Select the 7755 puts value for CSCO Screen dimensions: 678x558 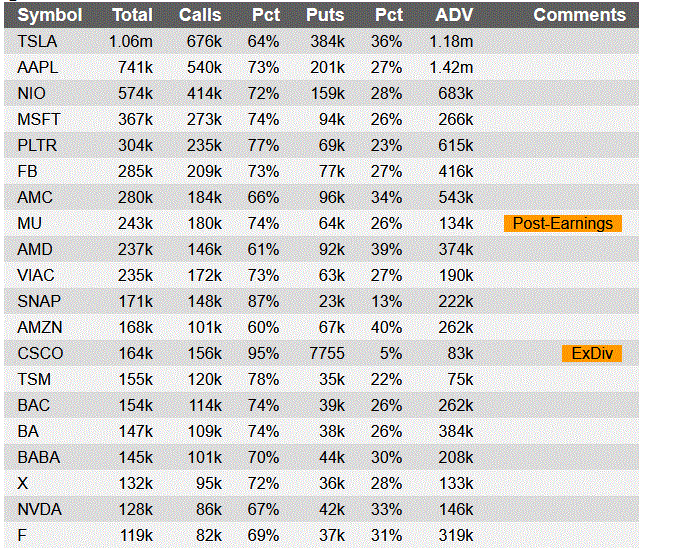pos(325,353)
